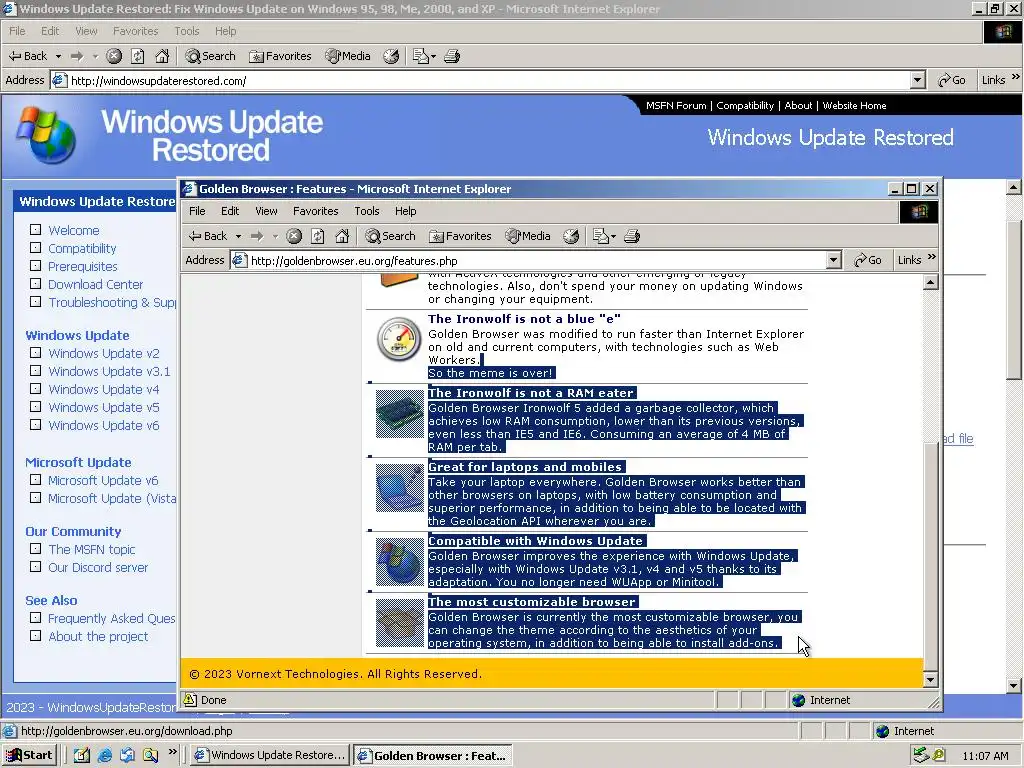Refresh the Golden Browser features page

point(317,236)
